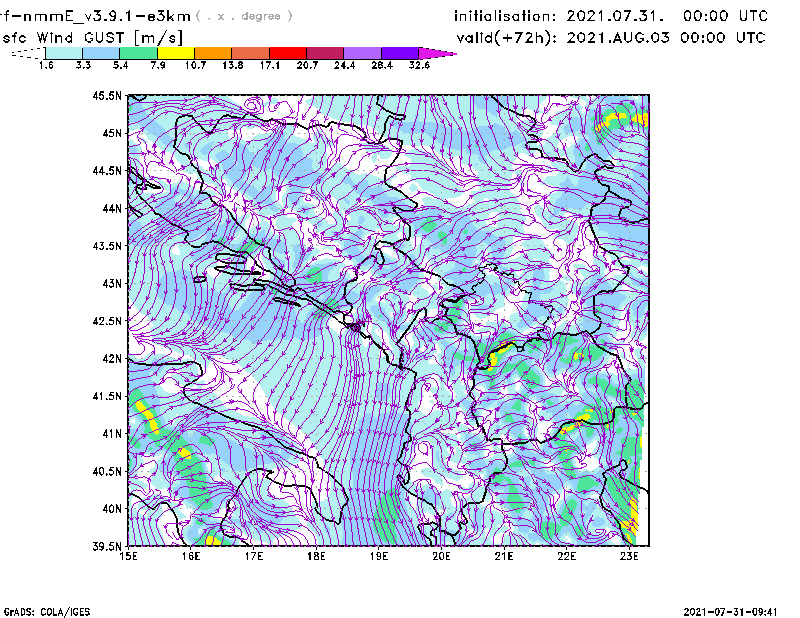800x618 pixels.
Task: Click the 41N latitude label
Action: pyautogui.click(x=112, y=434)
